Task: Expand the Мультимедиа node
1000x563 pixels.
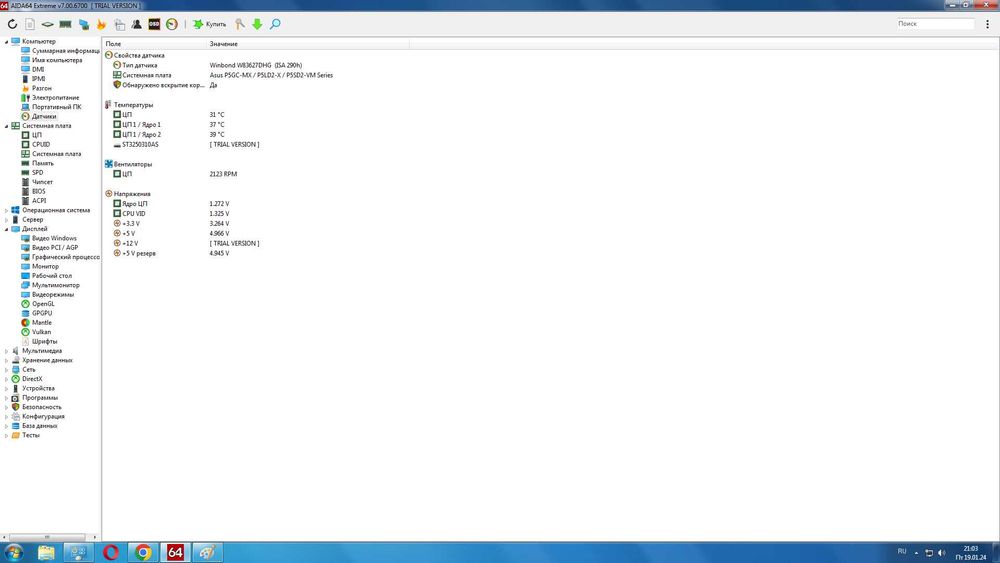Action: (6, 351)
